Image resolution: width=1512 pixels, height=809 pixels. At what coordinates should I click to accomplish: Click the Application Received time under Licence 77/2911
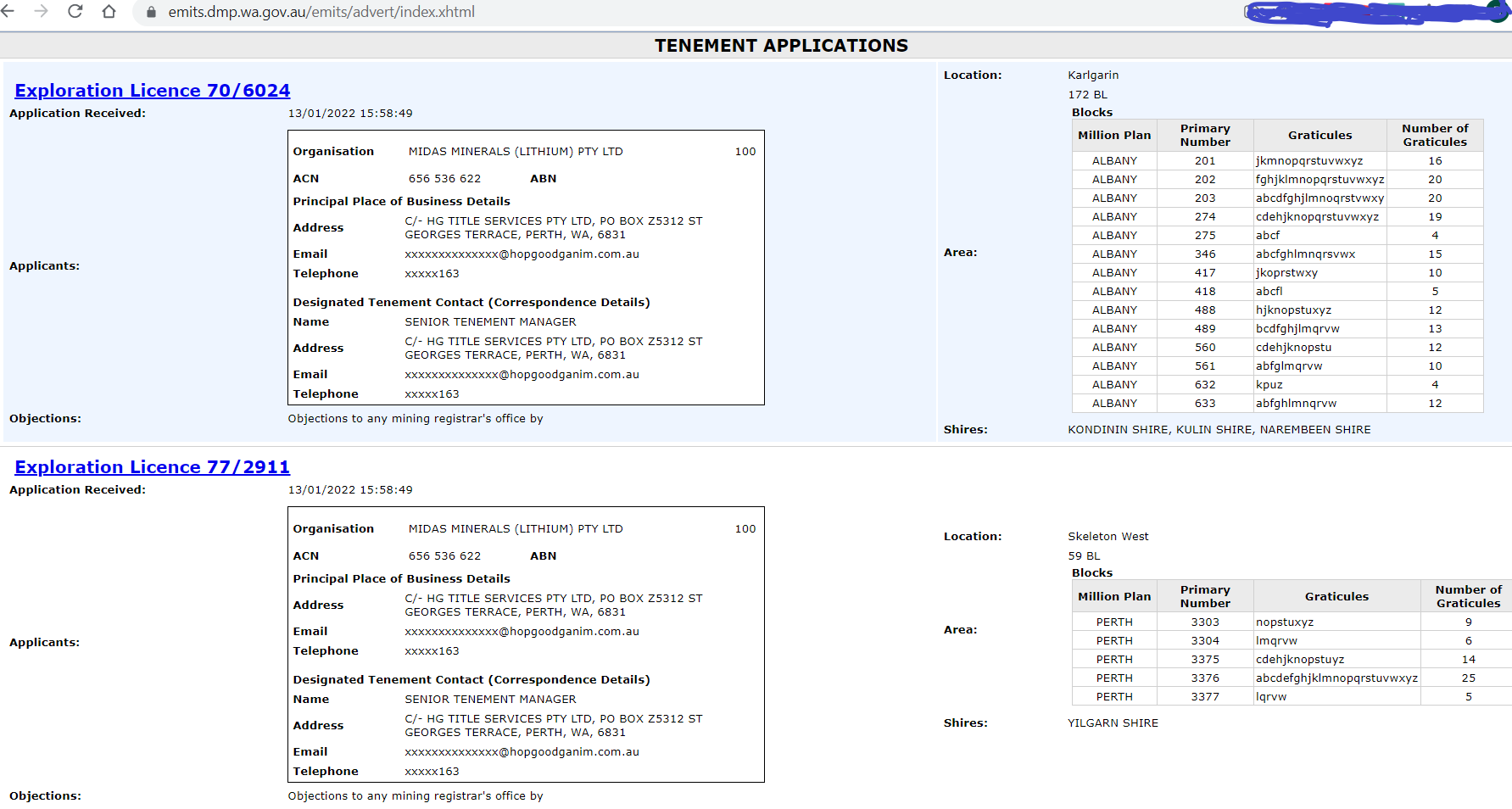(350, 490)
